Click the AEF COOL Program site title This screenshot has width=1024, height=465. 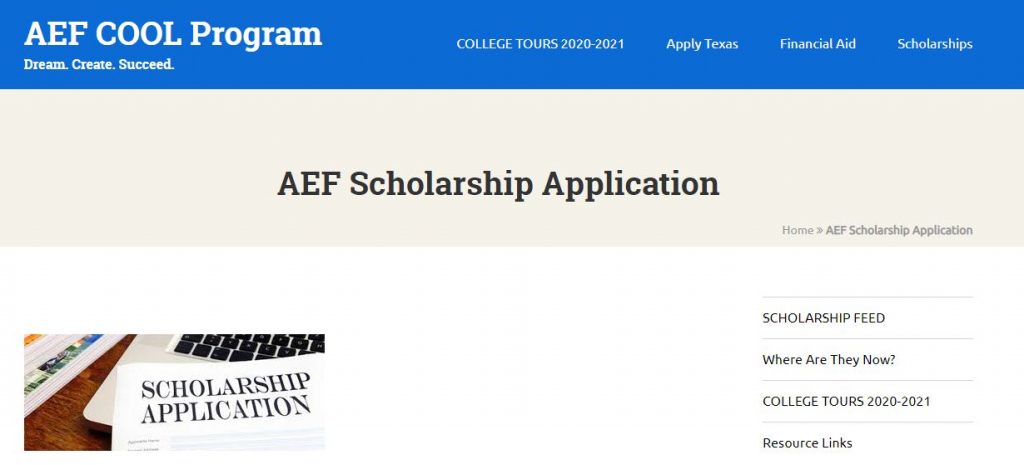point(173,33)
